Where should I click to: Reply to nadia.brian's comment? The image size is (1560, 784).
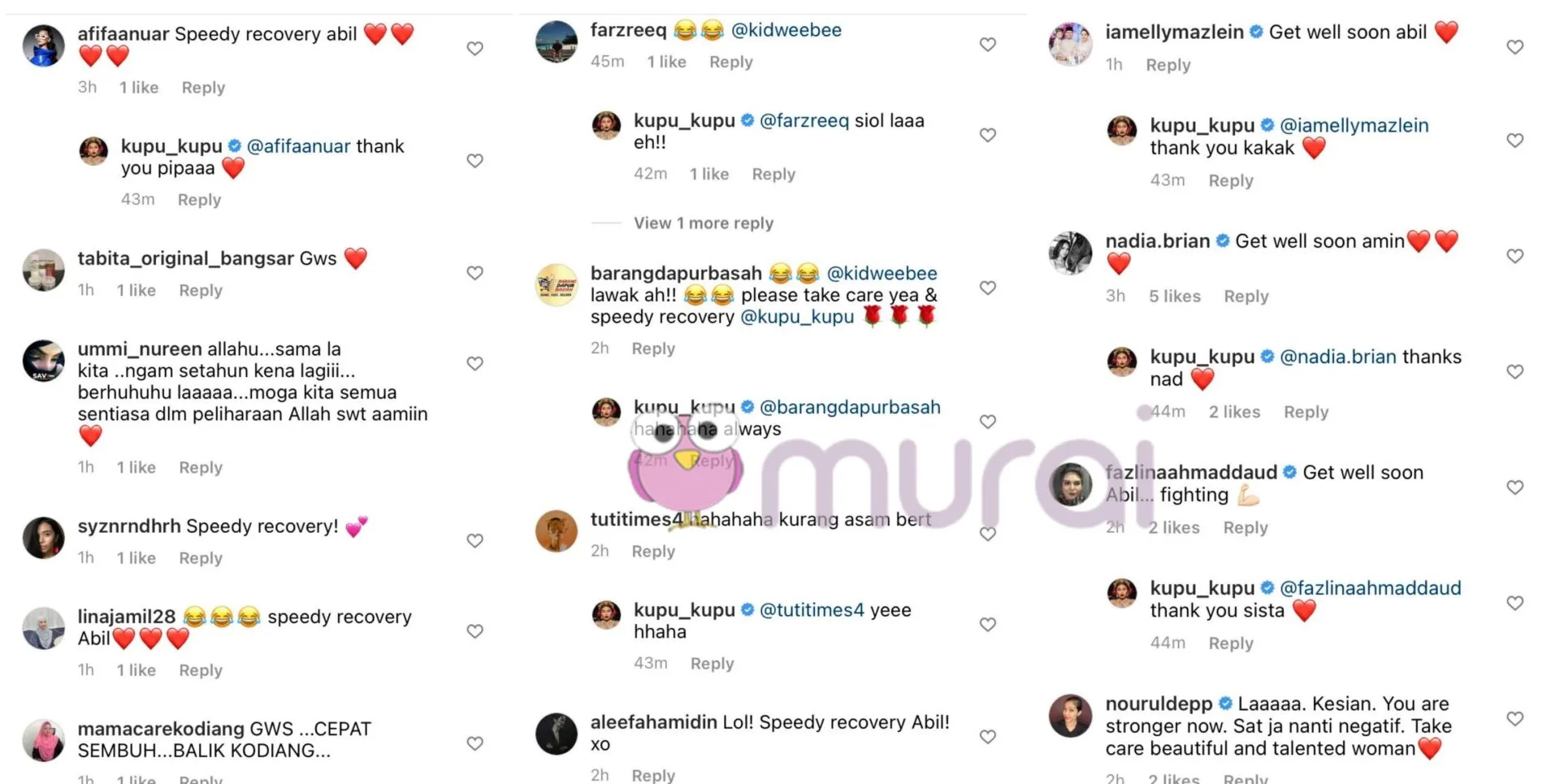pos(1246,297)
